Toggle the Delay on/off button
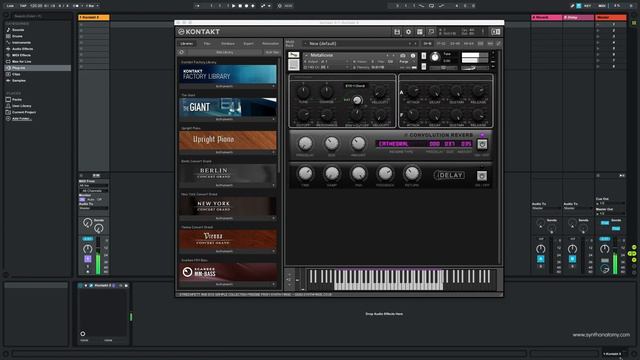 tap(482, 176)
